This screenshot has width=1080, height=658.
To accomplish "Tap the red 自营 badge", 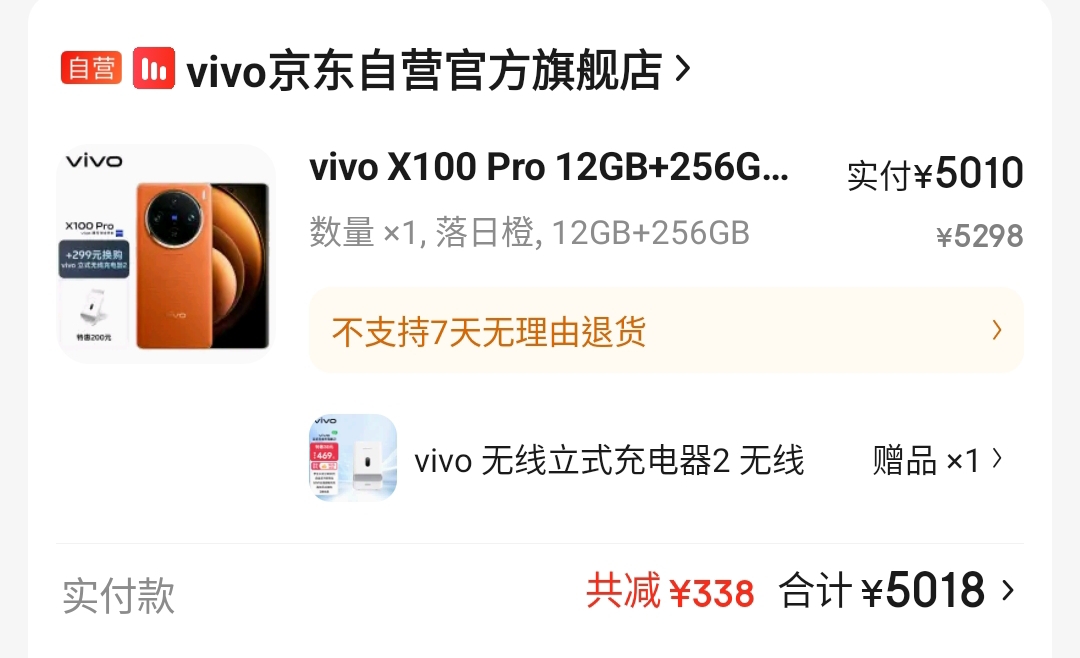I will (91, 68).
